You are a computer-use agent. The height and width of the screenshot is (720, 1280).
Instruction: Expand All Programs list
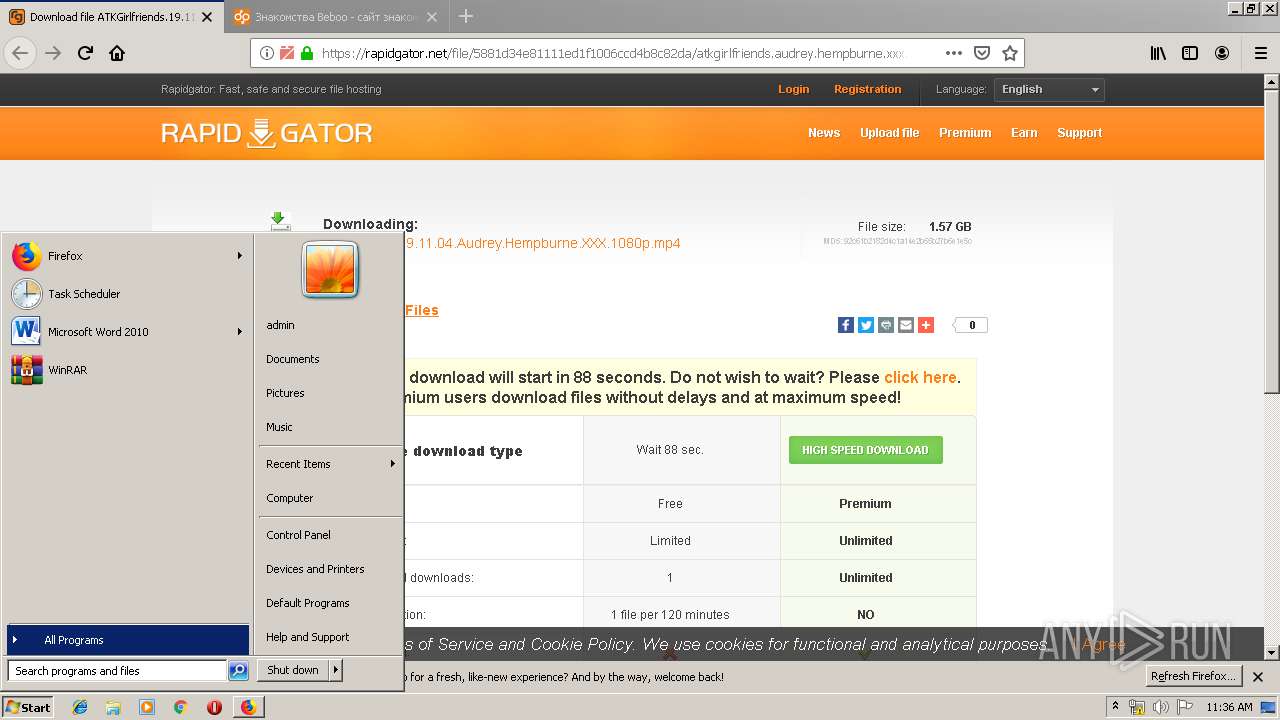point(127,640)
